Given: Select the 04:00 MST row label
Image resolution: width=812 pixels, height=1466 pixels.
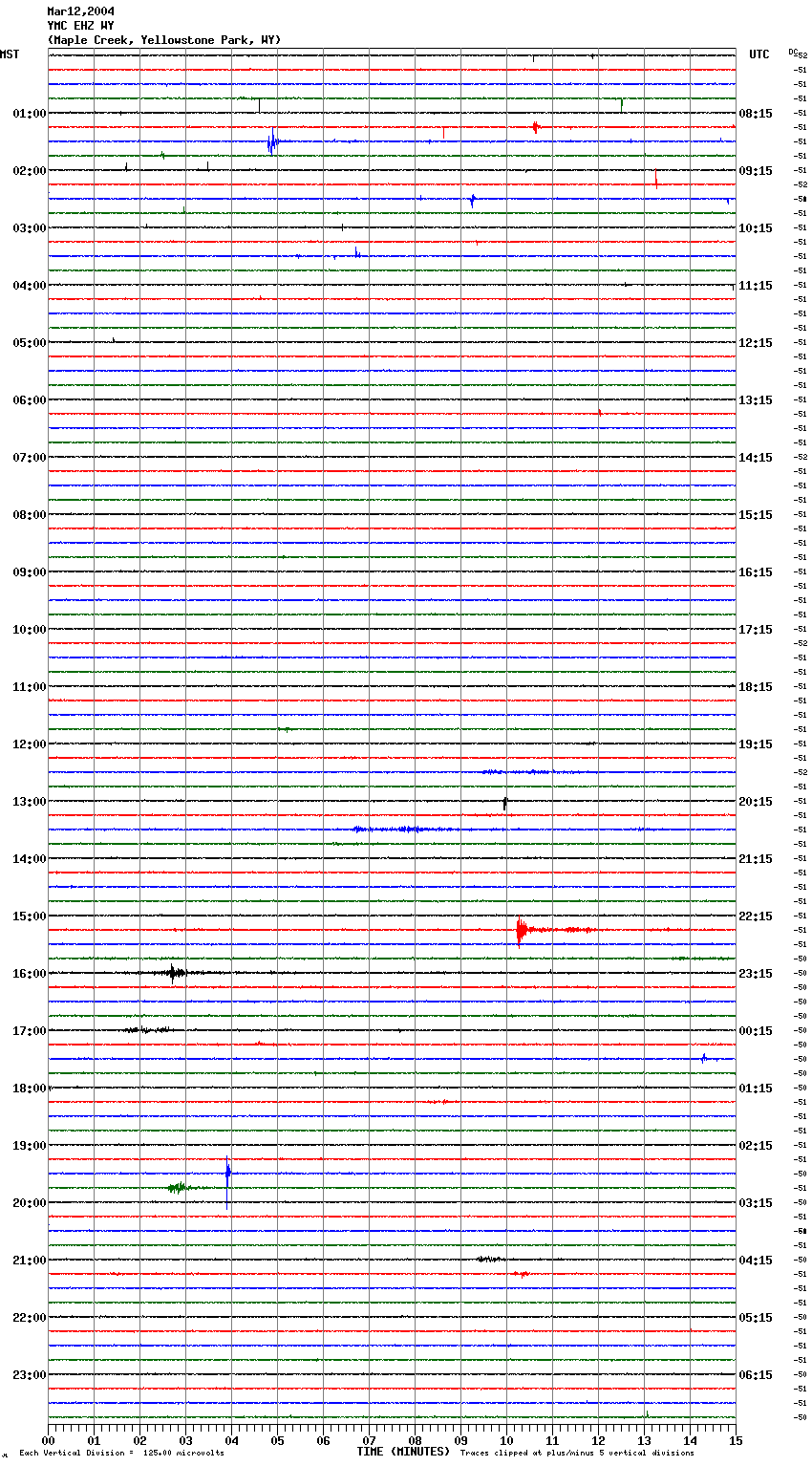Looking at the screenshot, I should (x=30, y=286).
